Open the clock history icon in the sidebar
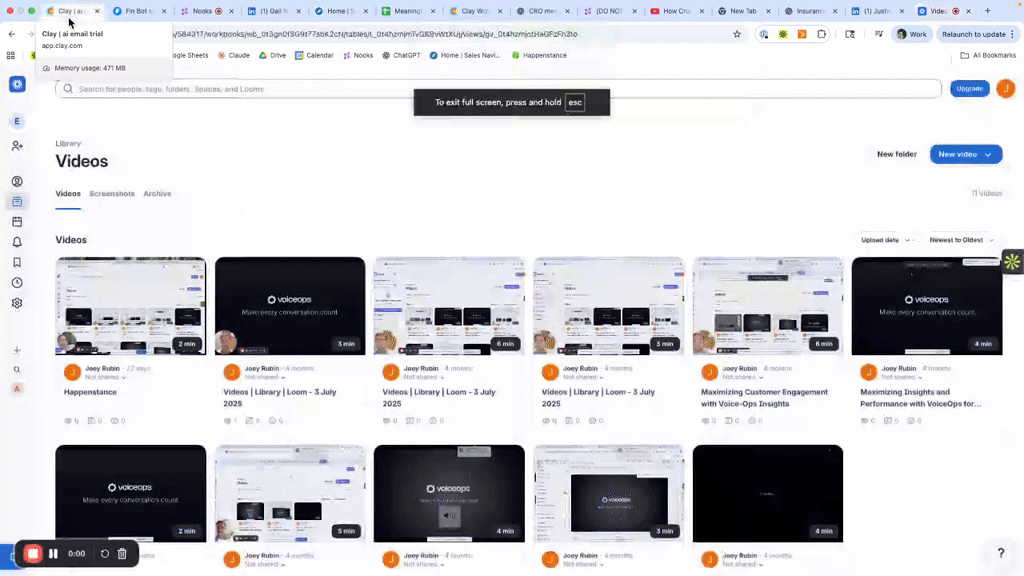 tap(17, 283)
